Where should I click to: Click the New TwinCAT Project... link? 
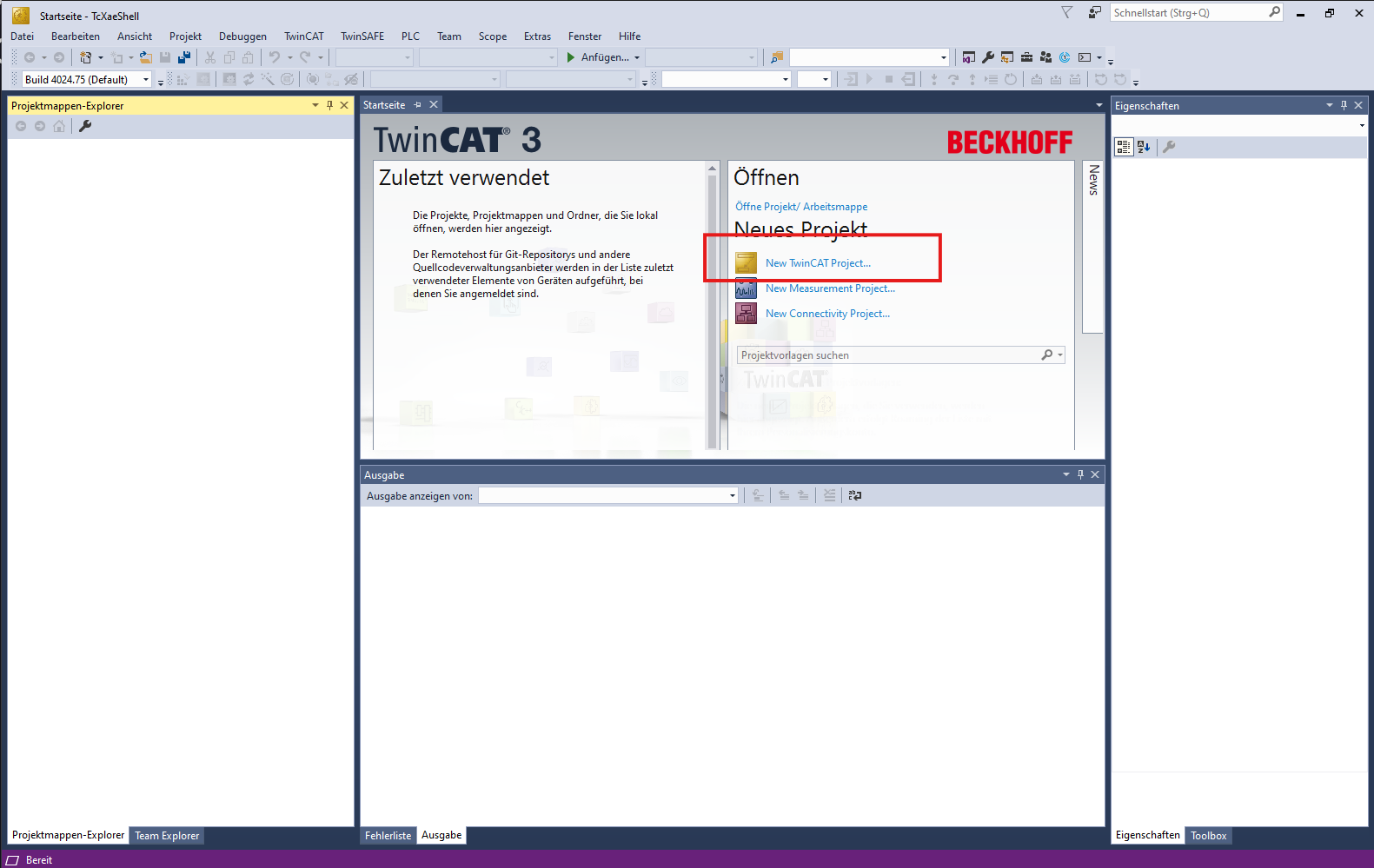(x=818, y=263)
